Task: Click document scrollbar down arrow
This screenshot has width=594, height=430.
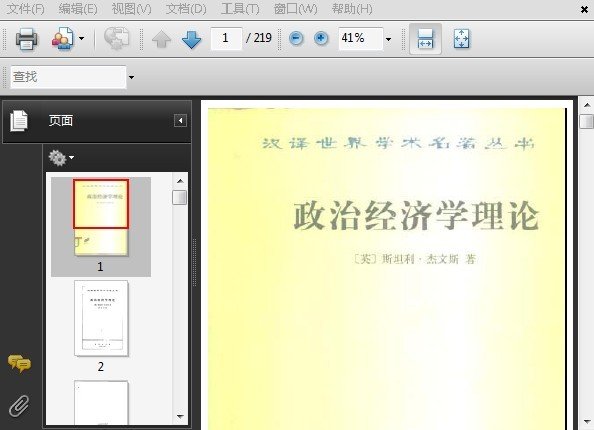Action: pos(586,421)
